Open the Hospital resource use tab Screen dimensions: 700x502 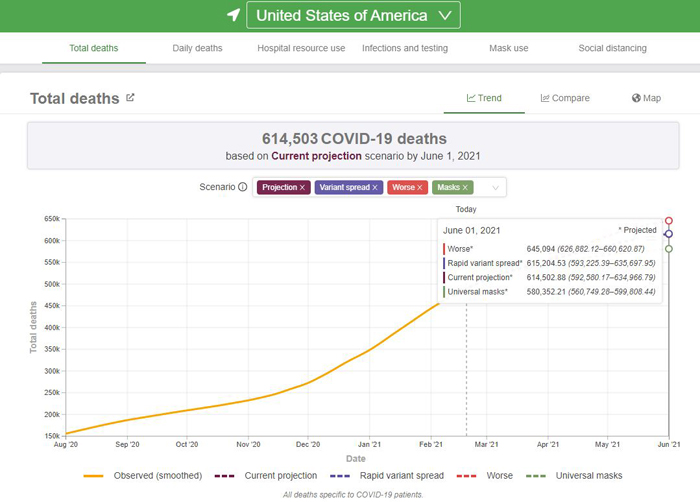(x=301, y=48)
